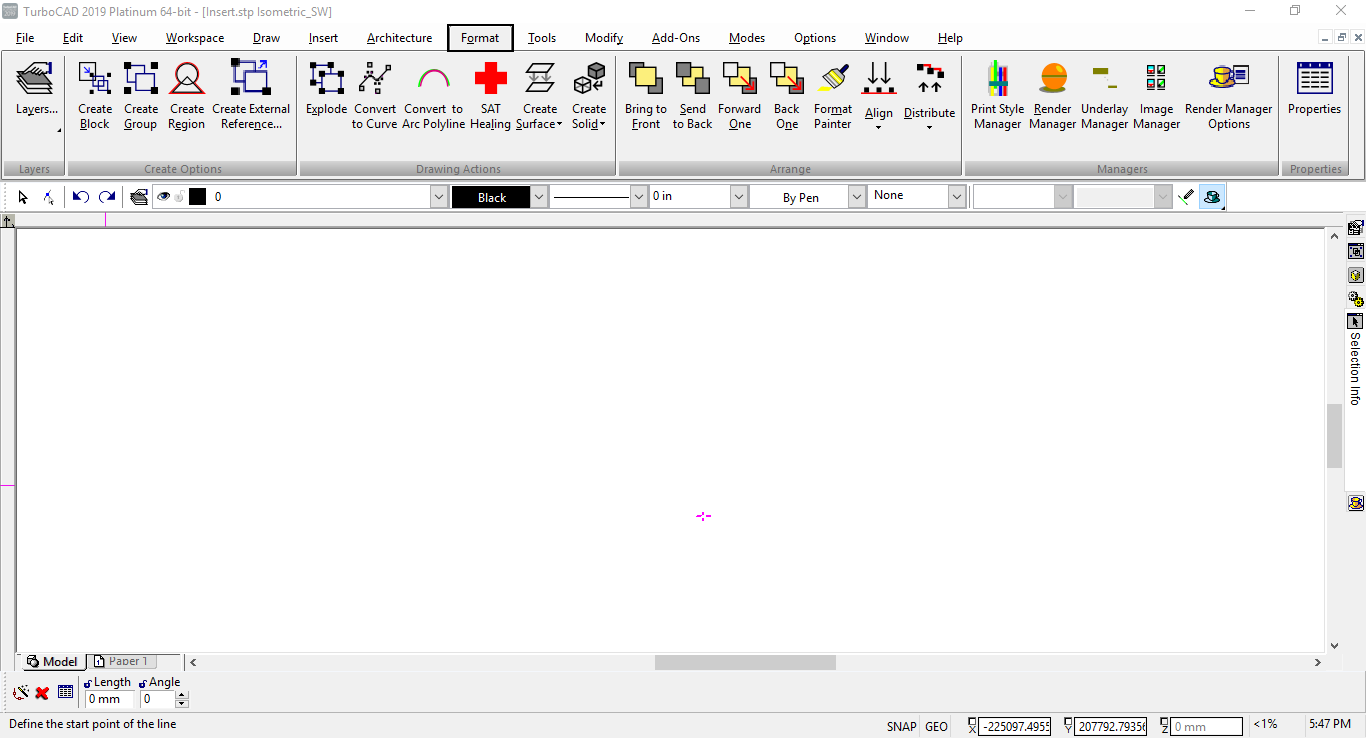1366x738 pixels.
Task: Click Convert to Arc Polyline
Action: click(434, 95)
